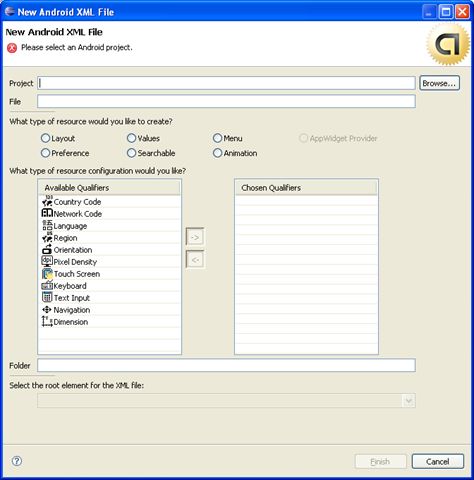Click the Orientation qualifier icon
This screenshot has width=474, height=480.
pos(47,249)
